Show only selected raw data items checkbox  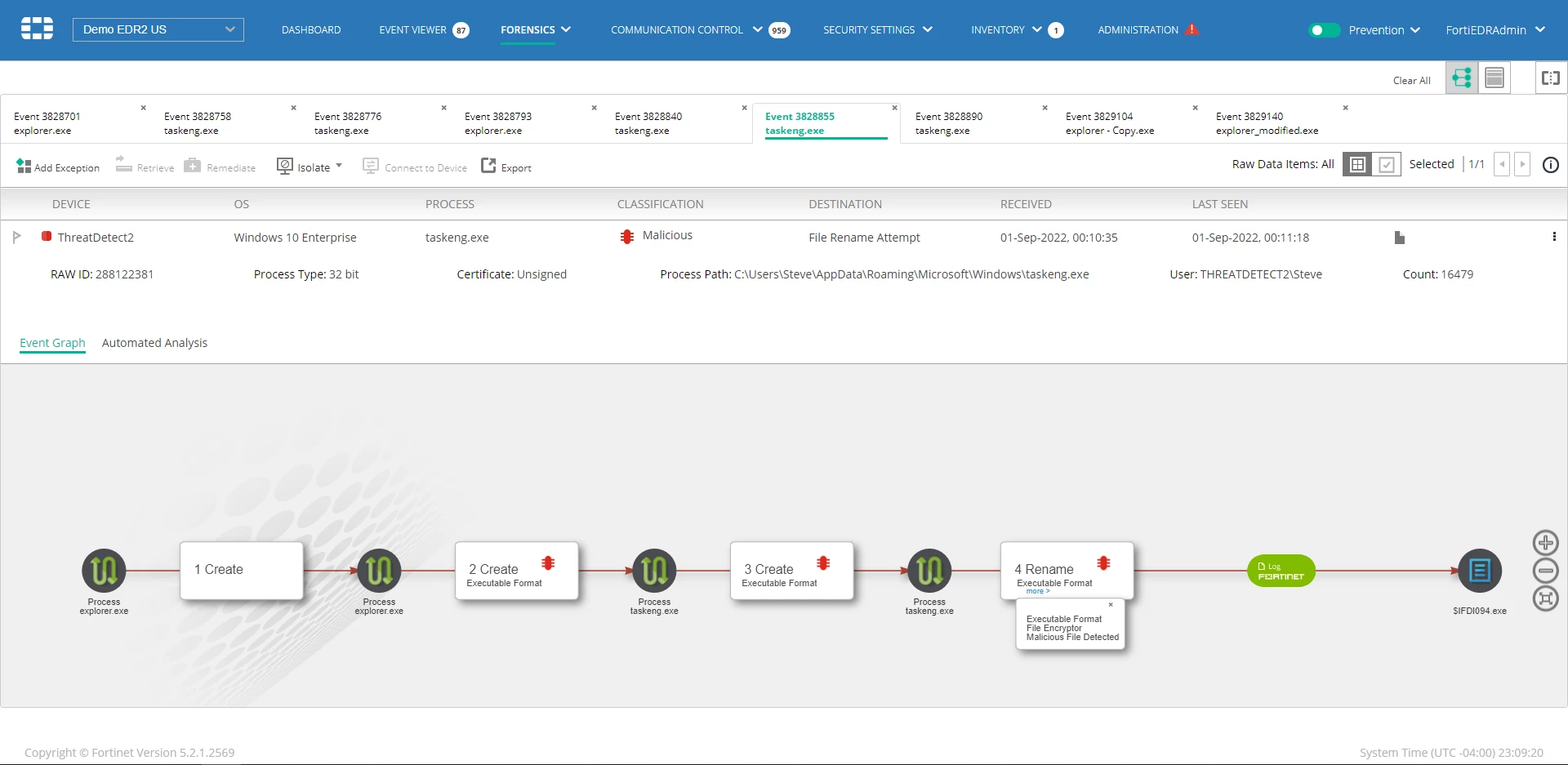point(1387,164)
